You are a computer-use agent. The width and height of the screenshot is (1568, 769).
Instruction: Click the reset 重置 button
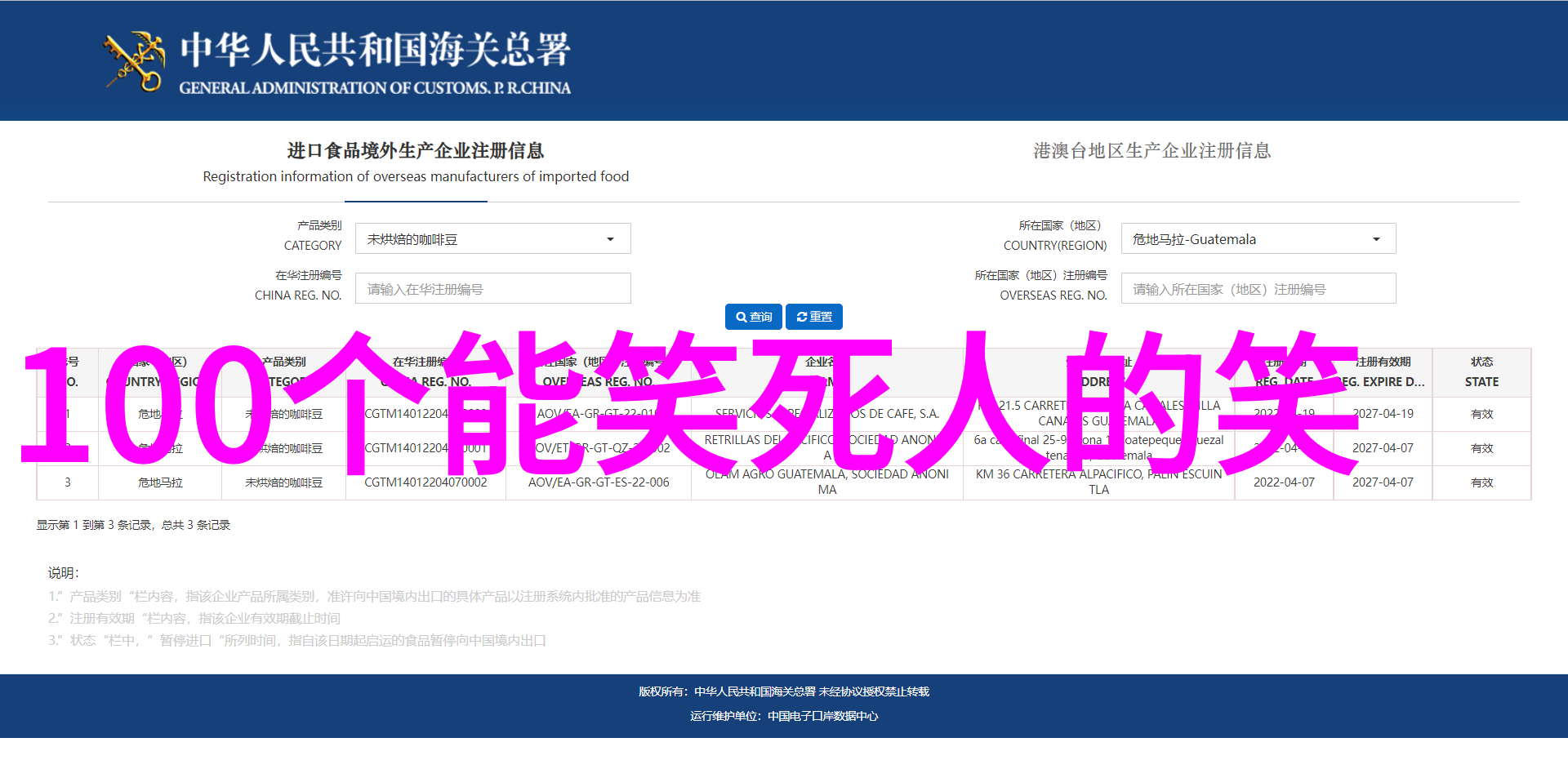814,317
